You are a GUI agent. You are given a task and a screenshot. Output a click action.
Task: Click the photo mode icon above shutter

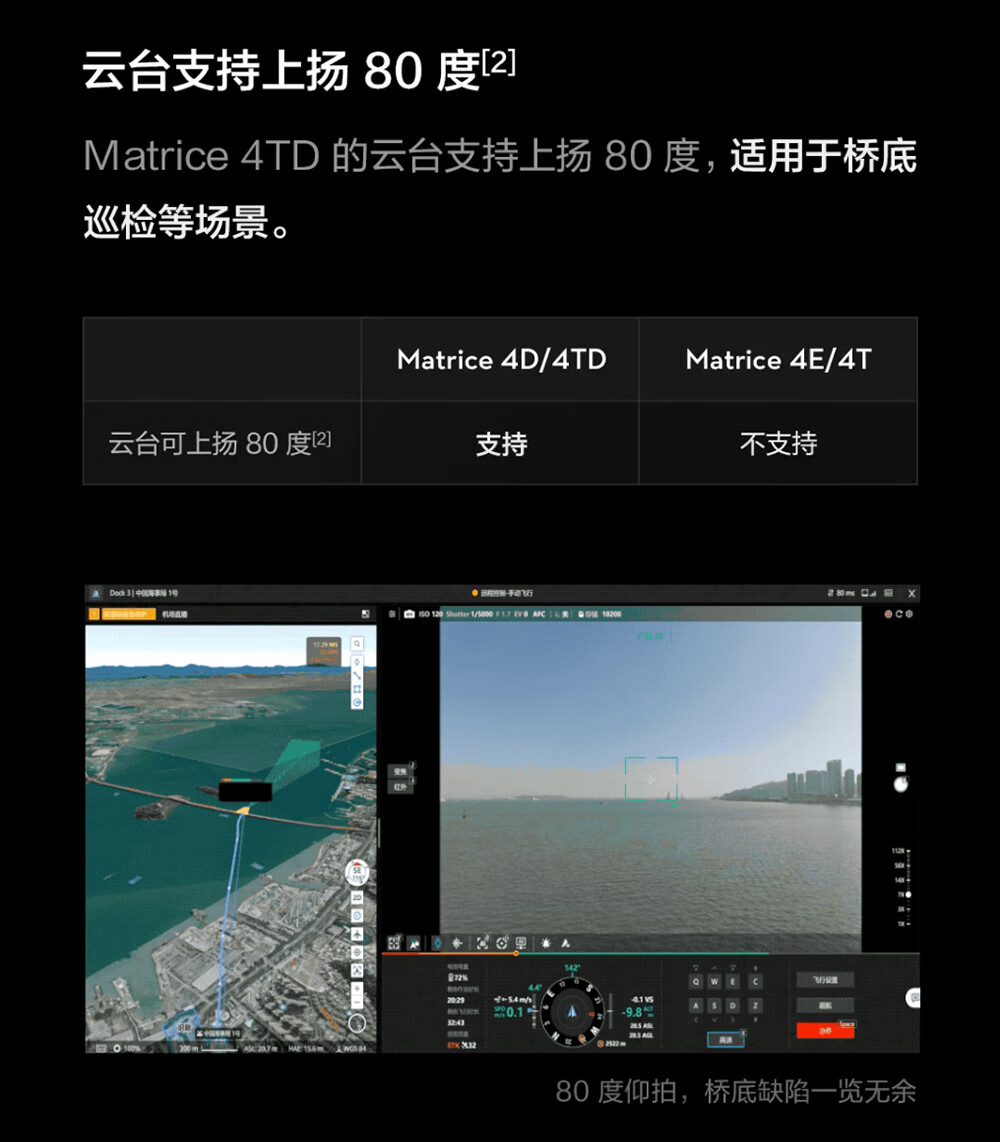(901, 767)
